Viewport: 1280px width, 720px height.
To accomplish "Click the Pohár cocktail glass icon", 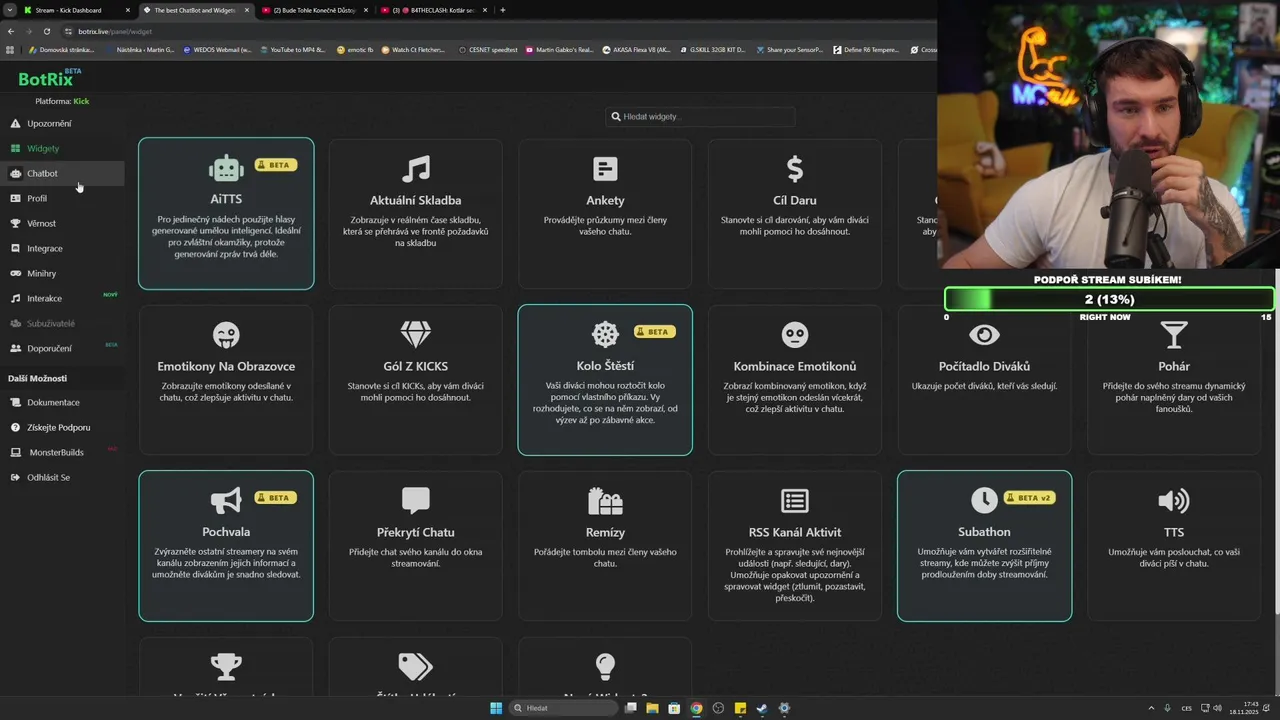I will pyautogui.click(x=1174, y=334).
